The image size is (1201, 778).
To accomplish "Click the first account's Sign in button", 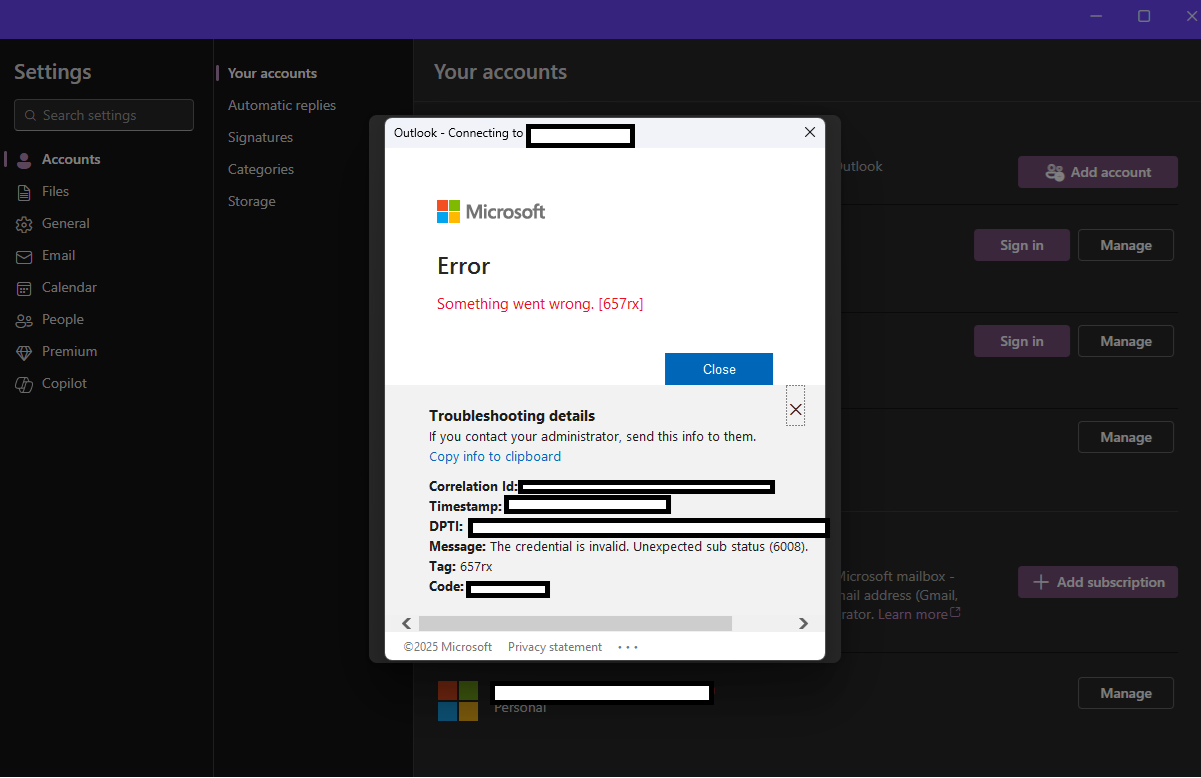I will click(1022, 245).
